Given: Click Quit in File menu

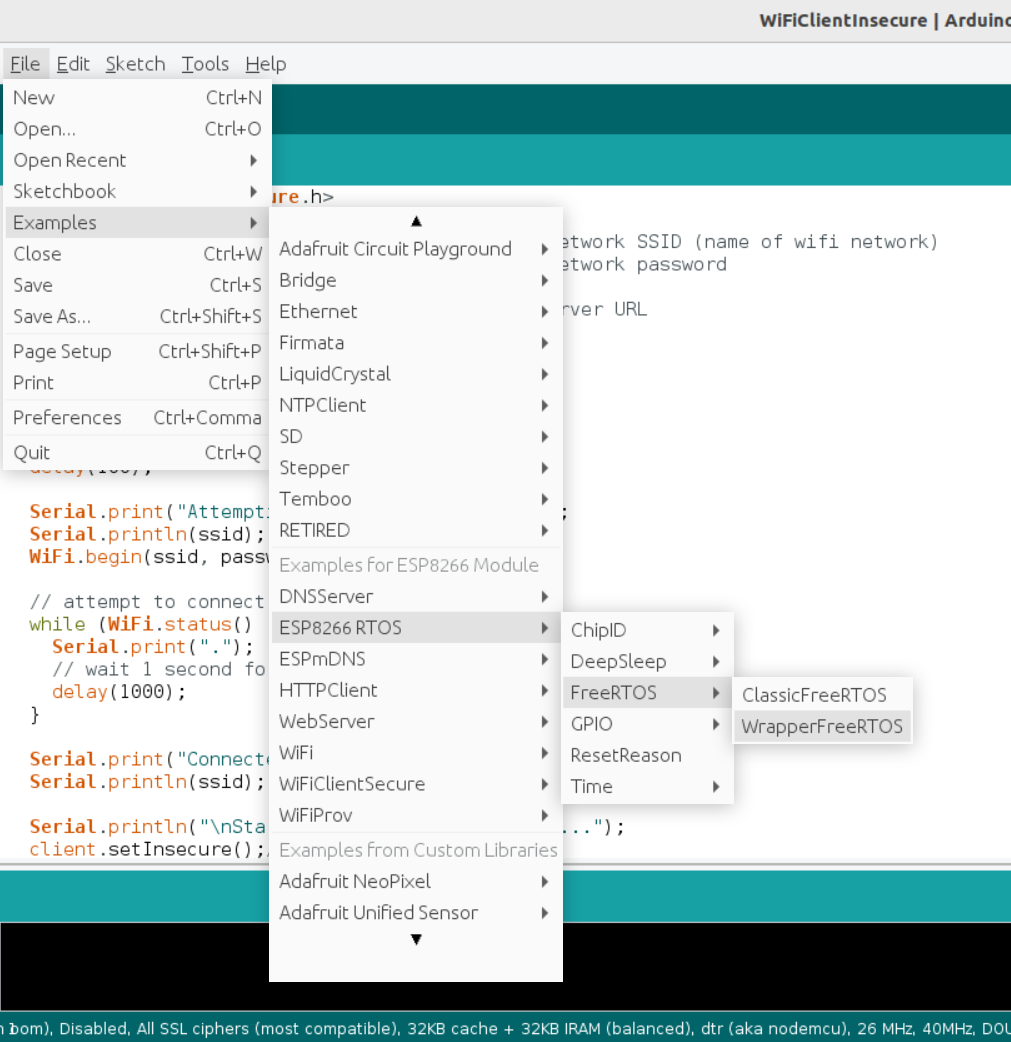Looking at the screenshot, I should (138, 453).
